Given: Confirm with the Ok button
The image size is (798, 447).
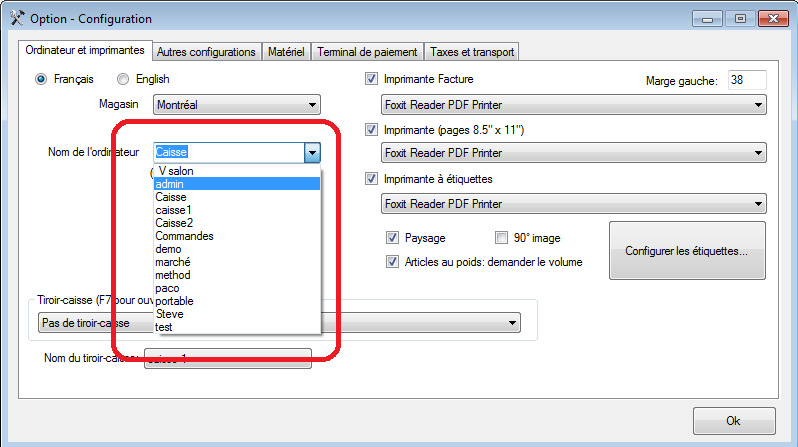Looking at the screenshot, I should click(734, 421).
